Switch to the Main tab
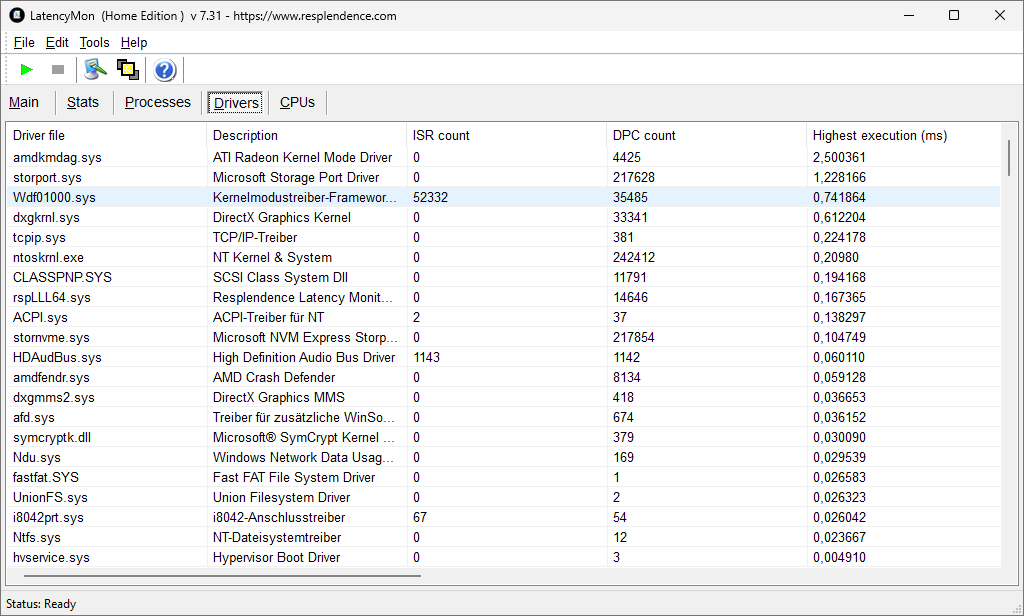 (24, 102)
